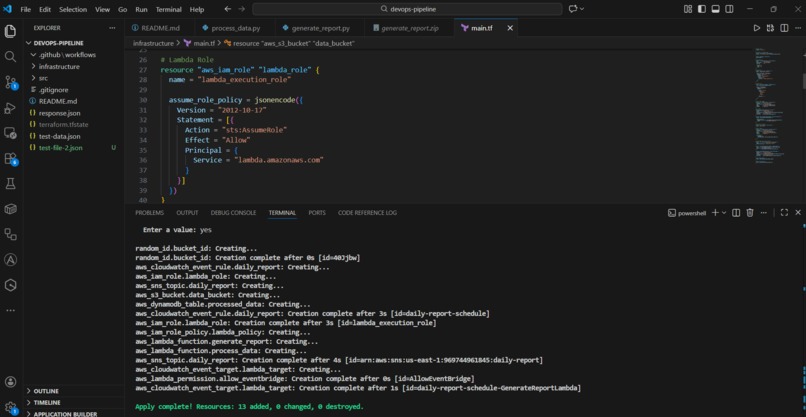Maximize the terminal panel size
The height and width of the screenshot is (417, 806).
[784, 212]
